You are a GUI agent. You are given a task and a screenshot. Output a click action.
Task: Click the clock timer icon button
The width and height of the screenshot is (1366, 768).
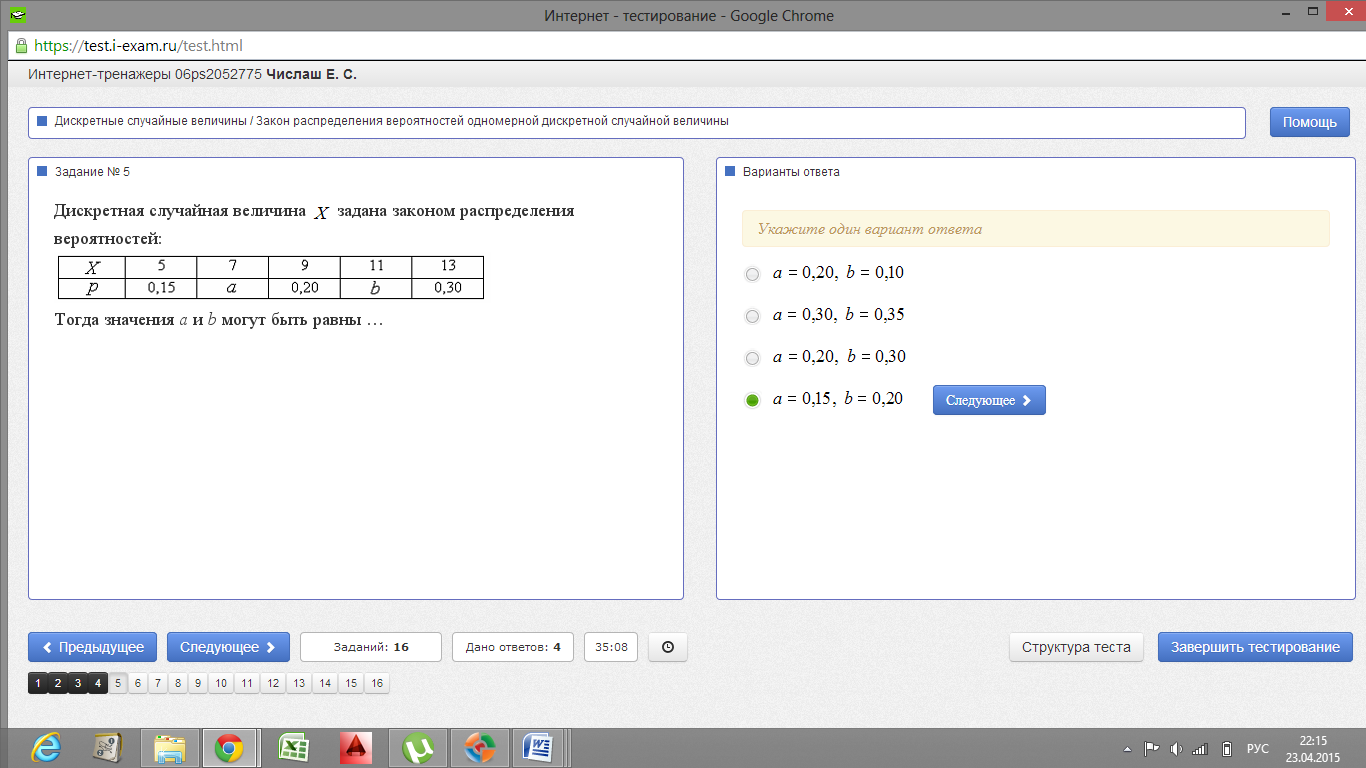pyautogui.click(x=668, y=647)
